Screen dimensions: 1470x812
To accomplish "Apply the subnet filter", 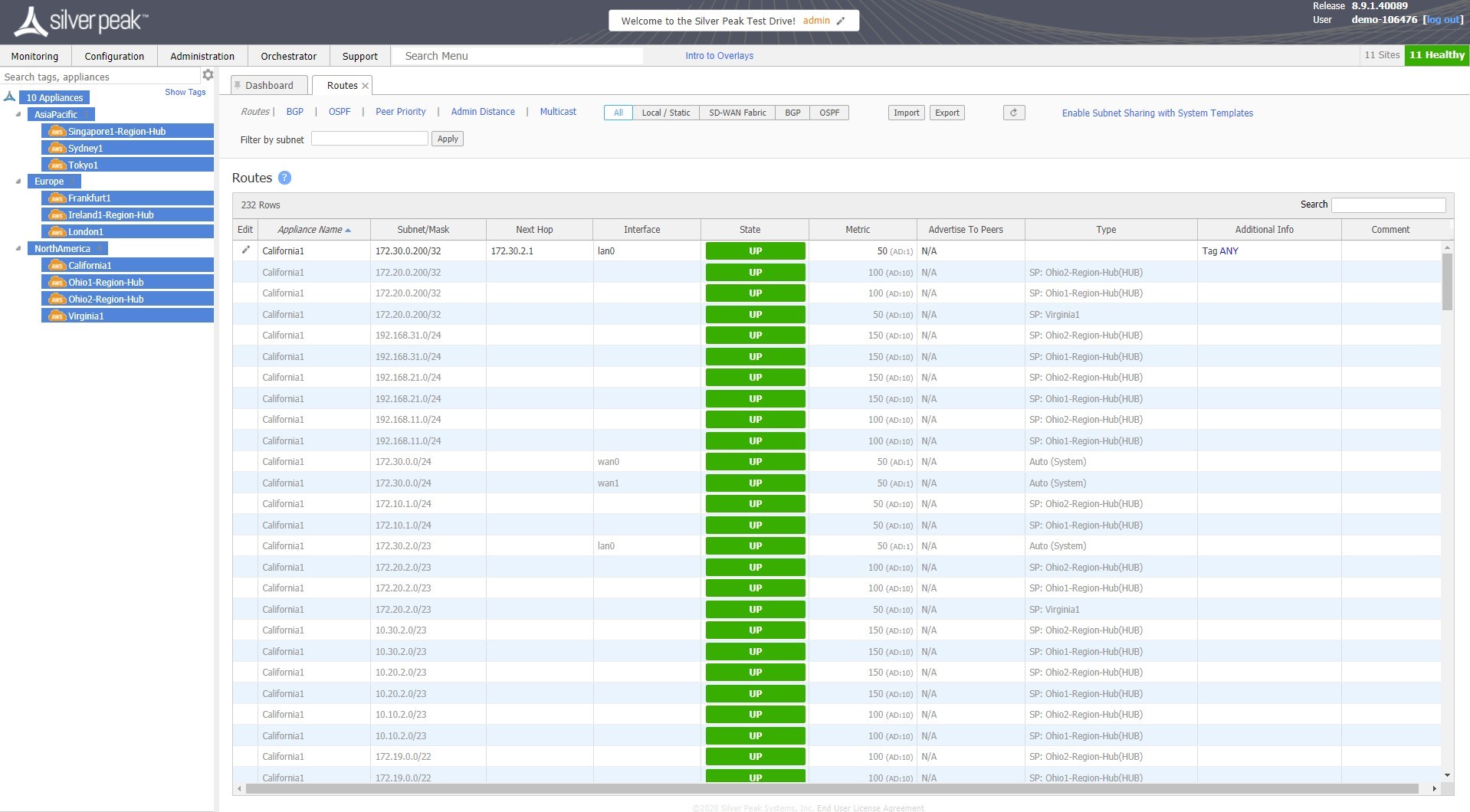I will 448,139.
